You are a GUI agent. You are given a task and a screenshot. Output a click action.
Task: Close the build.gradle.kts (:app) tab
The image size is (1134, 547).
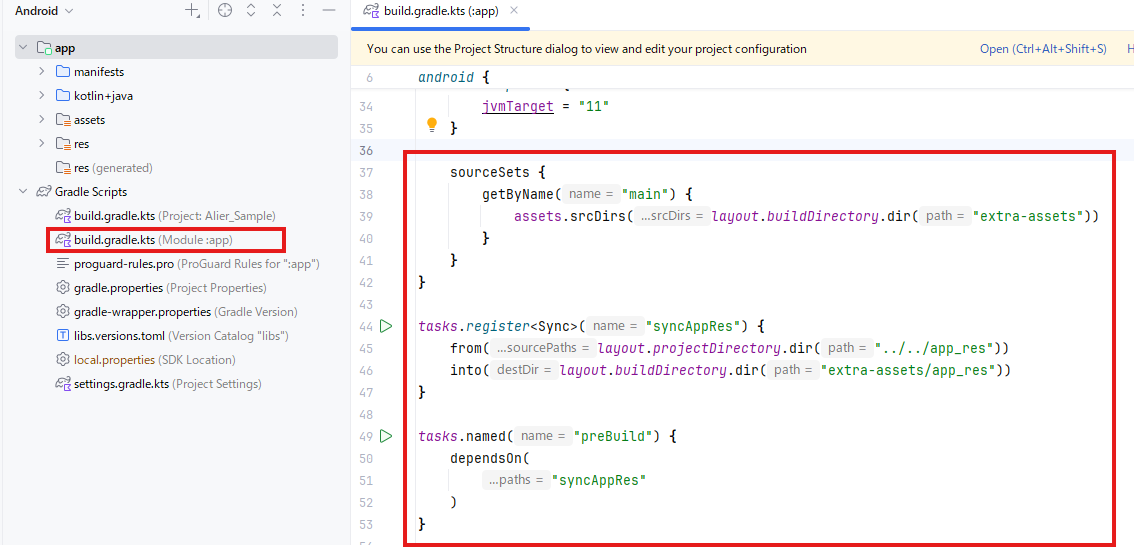click(514, 11)
